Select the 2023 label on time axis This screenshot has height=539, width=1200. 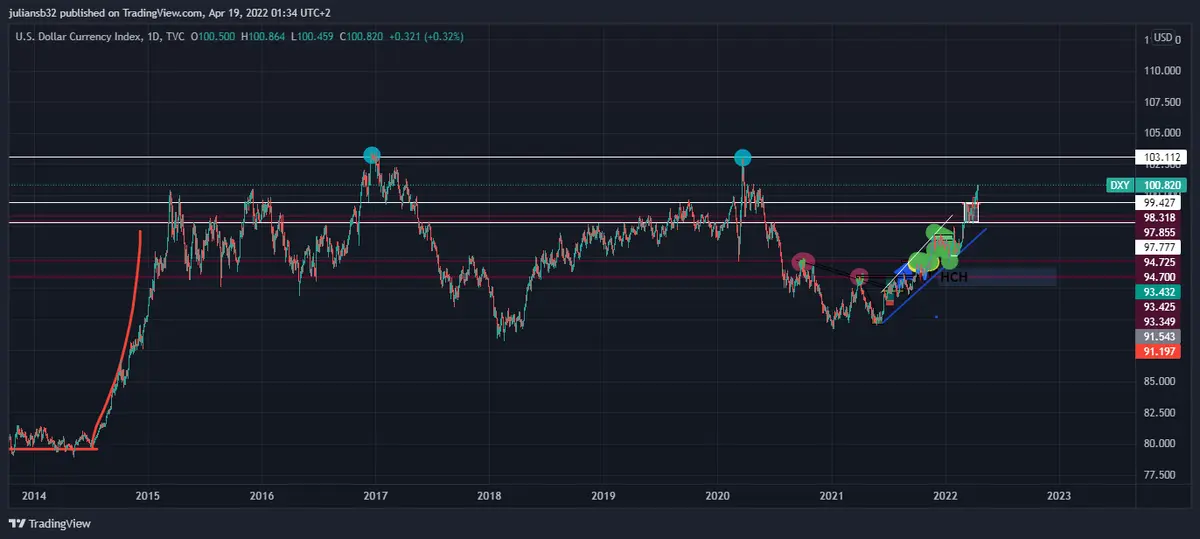(1058, 495)
